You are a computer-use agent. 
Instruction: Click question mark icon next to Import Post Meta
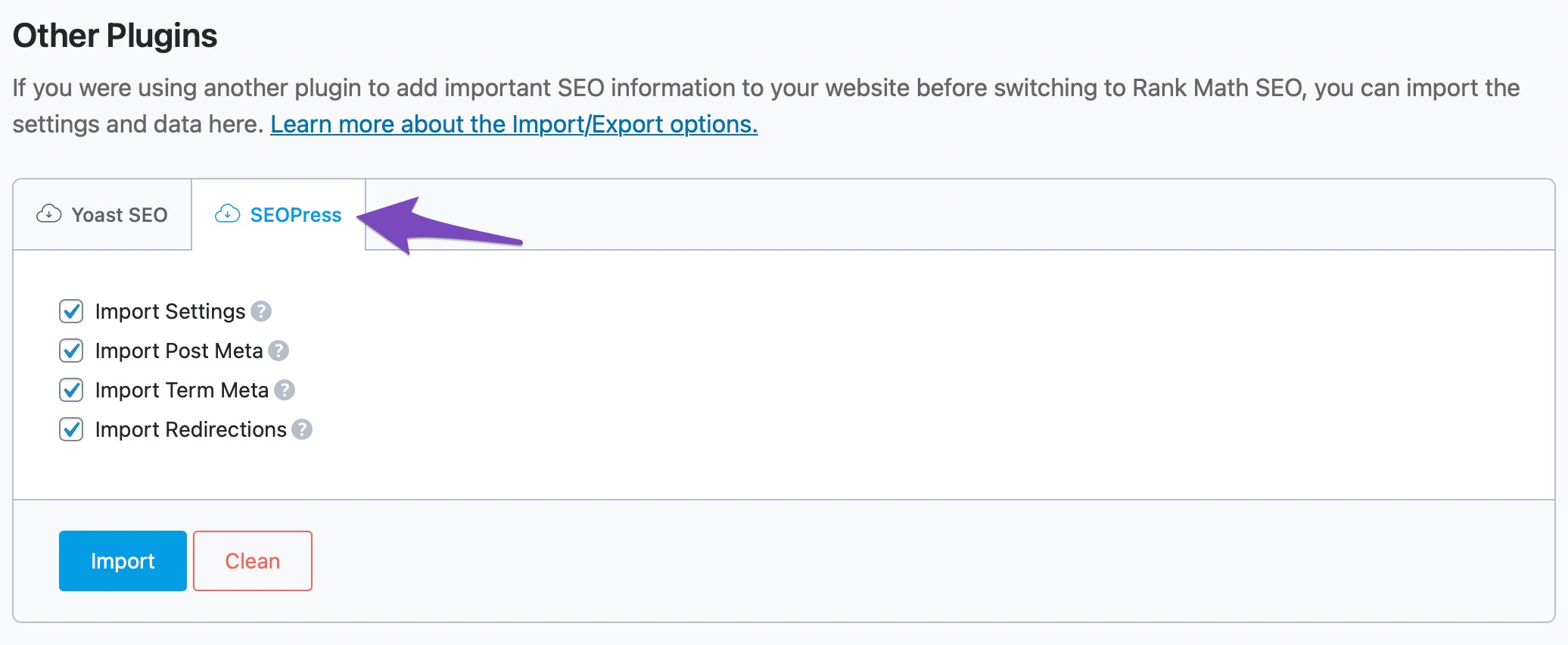[278, 351]
